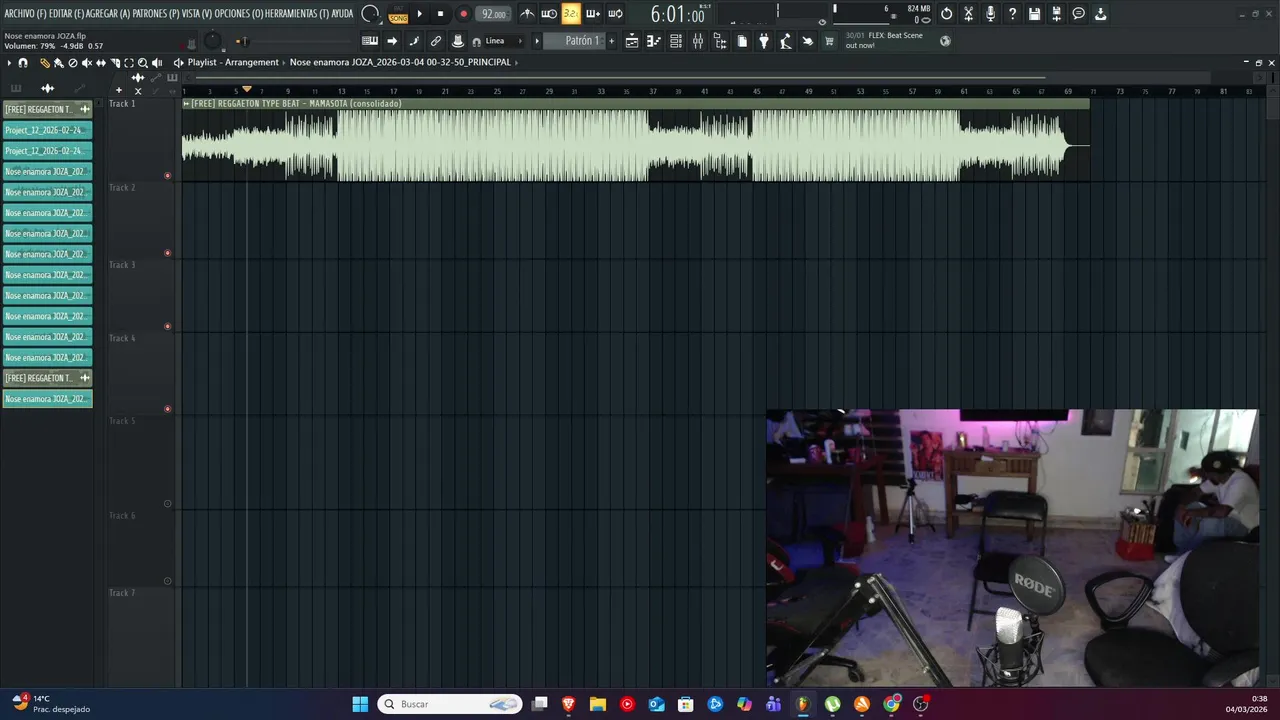Click the export download icon
Image resolution: width=1280 pixels, height=720 pixels.
pos(1100,14)
